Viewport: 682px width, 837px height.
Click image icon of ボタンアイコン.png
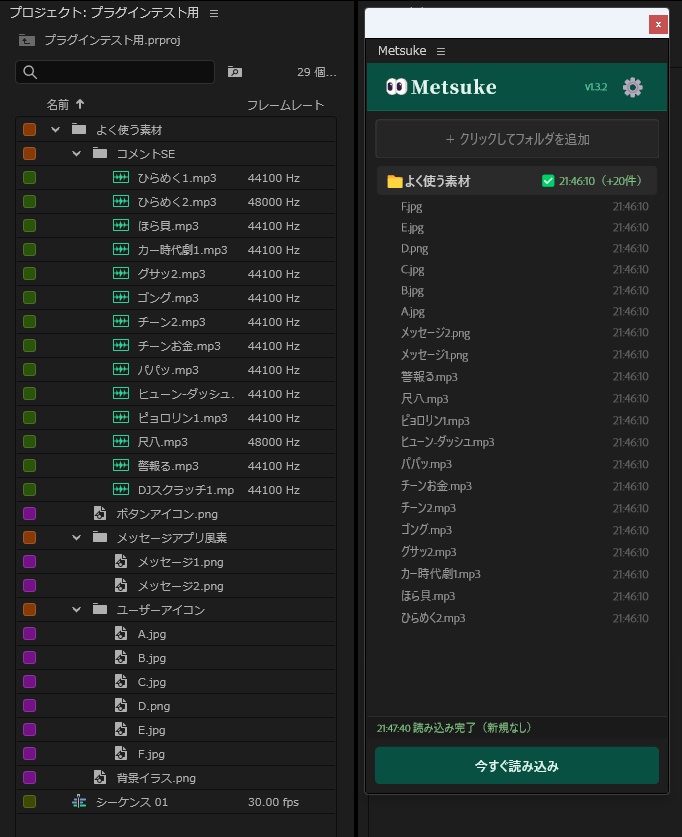point(100,514)
